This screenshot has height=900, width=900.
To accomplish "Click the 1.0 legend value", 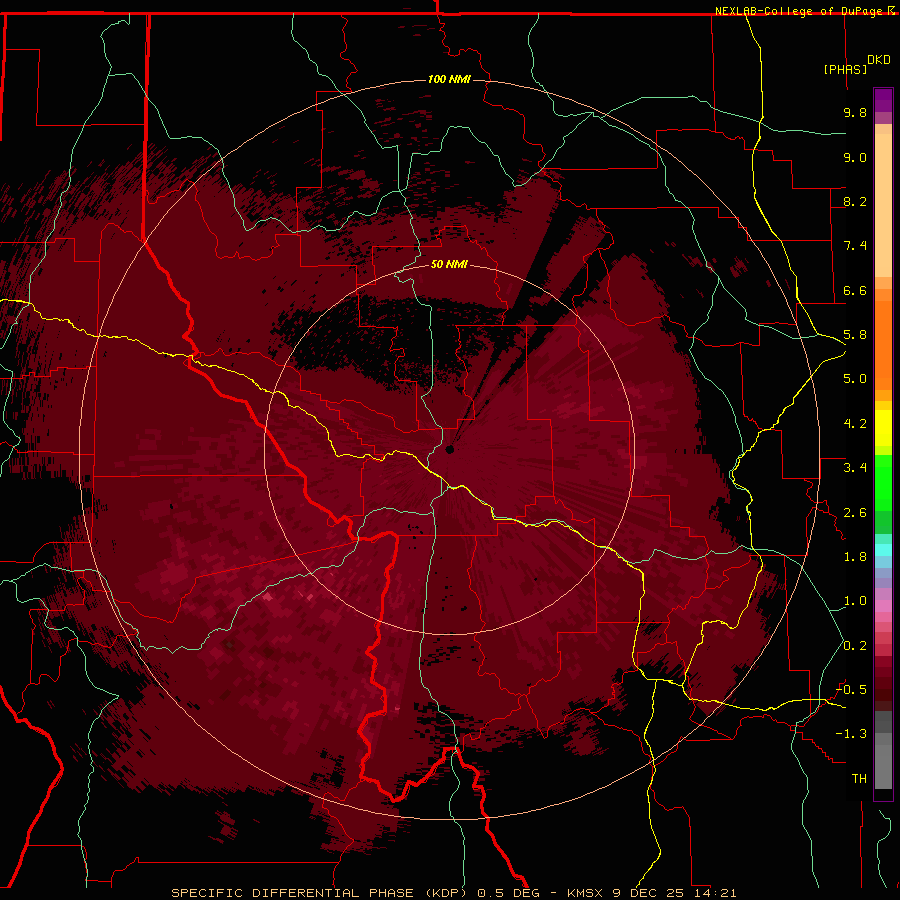I will tap(855, 601).
